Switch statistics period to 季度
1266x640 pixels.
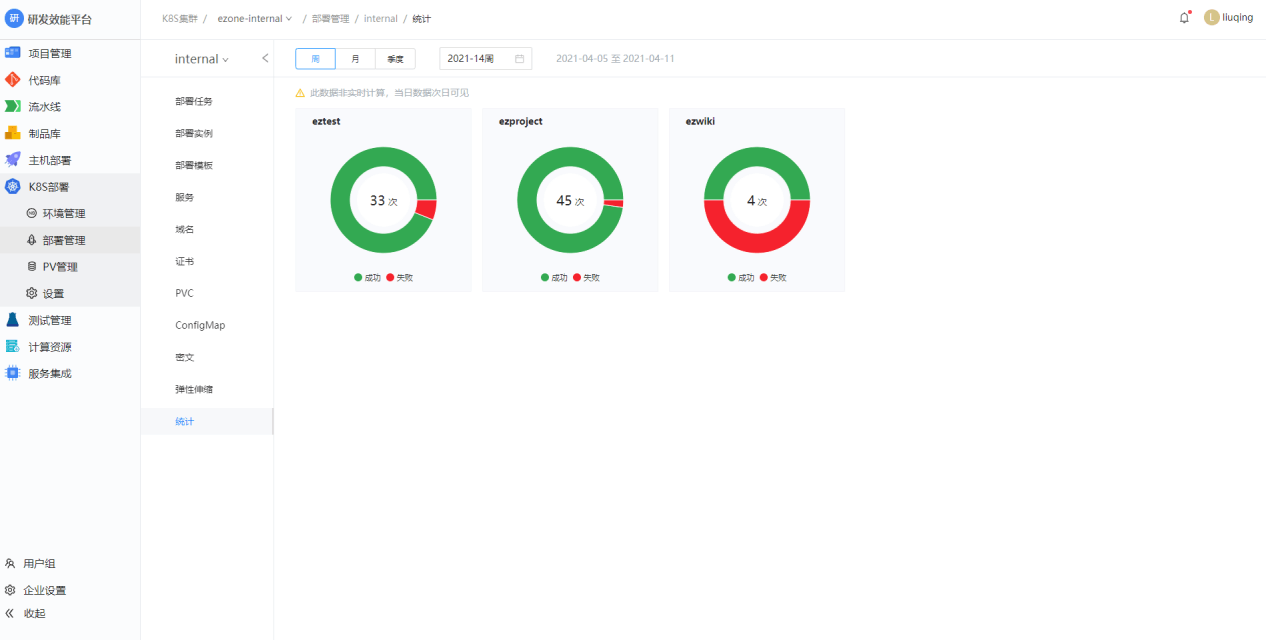[395, 59]
